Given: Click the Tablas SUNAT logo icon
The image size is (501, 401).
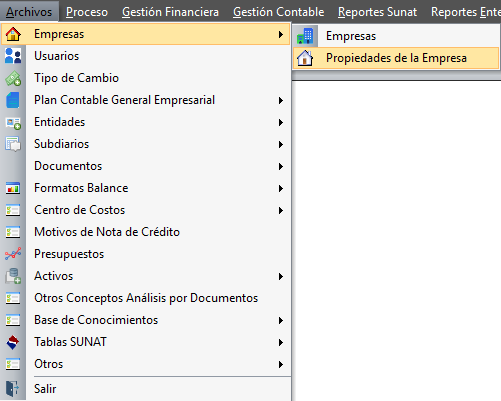Looking at the screenshot, I should click(x=13, y=342).
